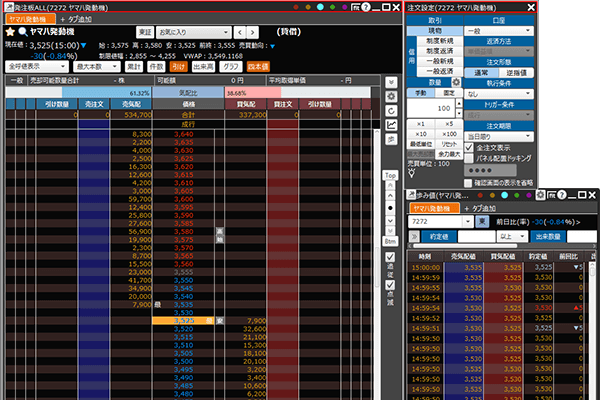Enable パネル配置ドッキング checkbox
Screen dimensions: 600x400
coord(469,158)
